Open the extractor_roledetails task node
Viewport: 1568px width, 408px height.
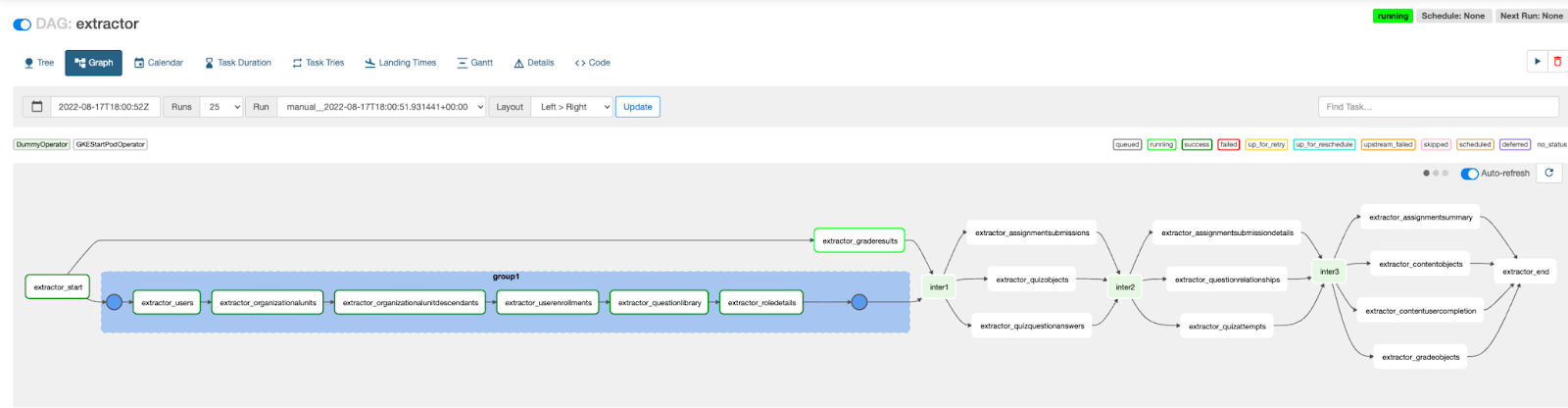coord(761,303)
